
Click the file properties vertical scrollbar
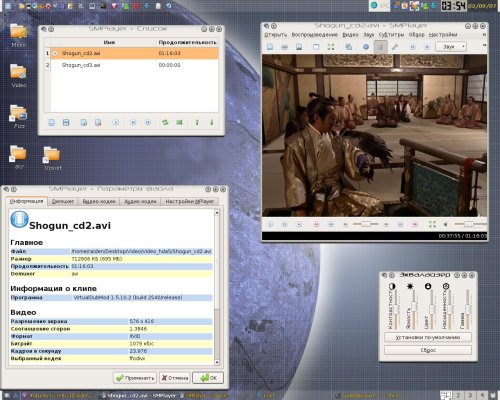coord(217,287)
